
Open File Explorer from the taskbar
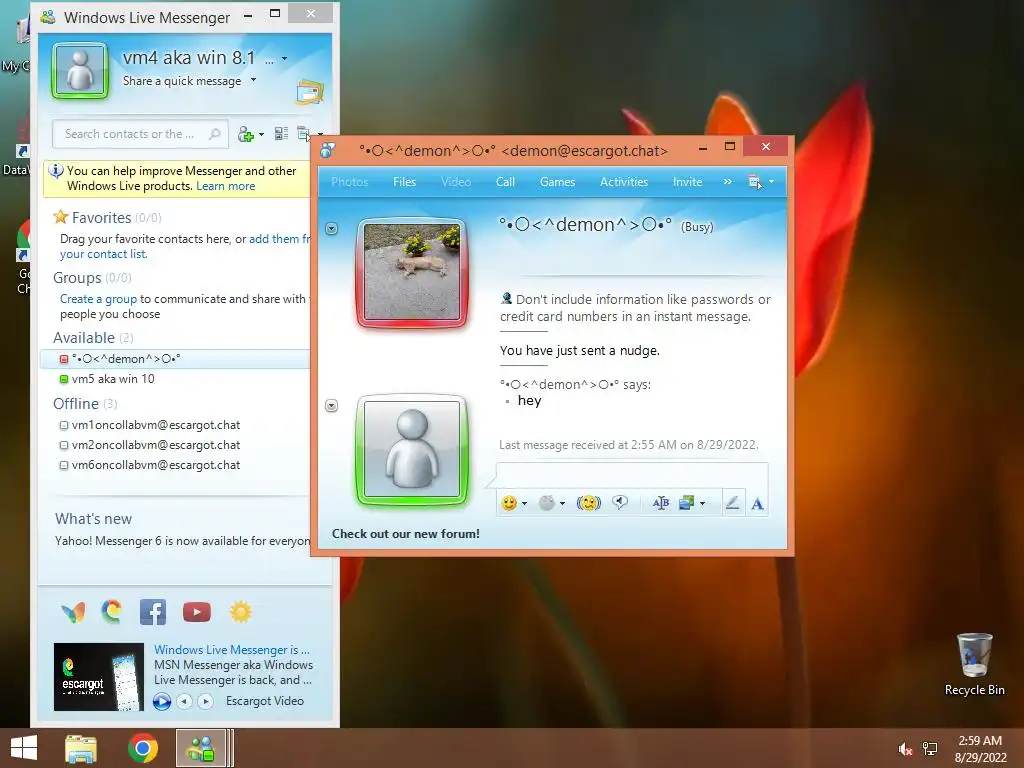click(x=81, y=748)
